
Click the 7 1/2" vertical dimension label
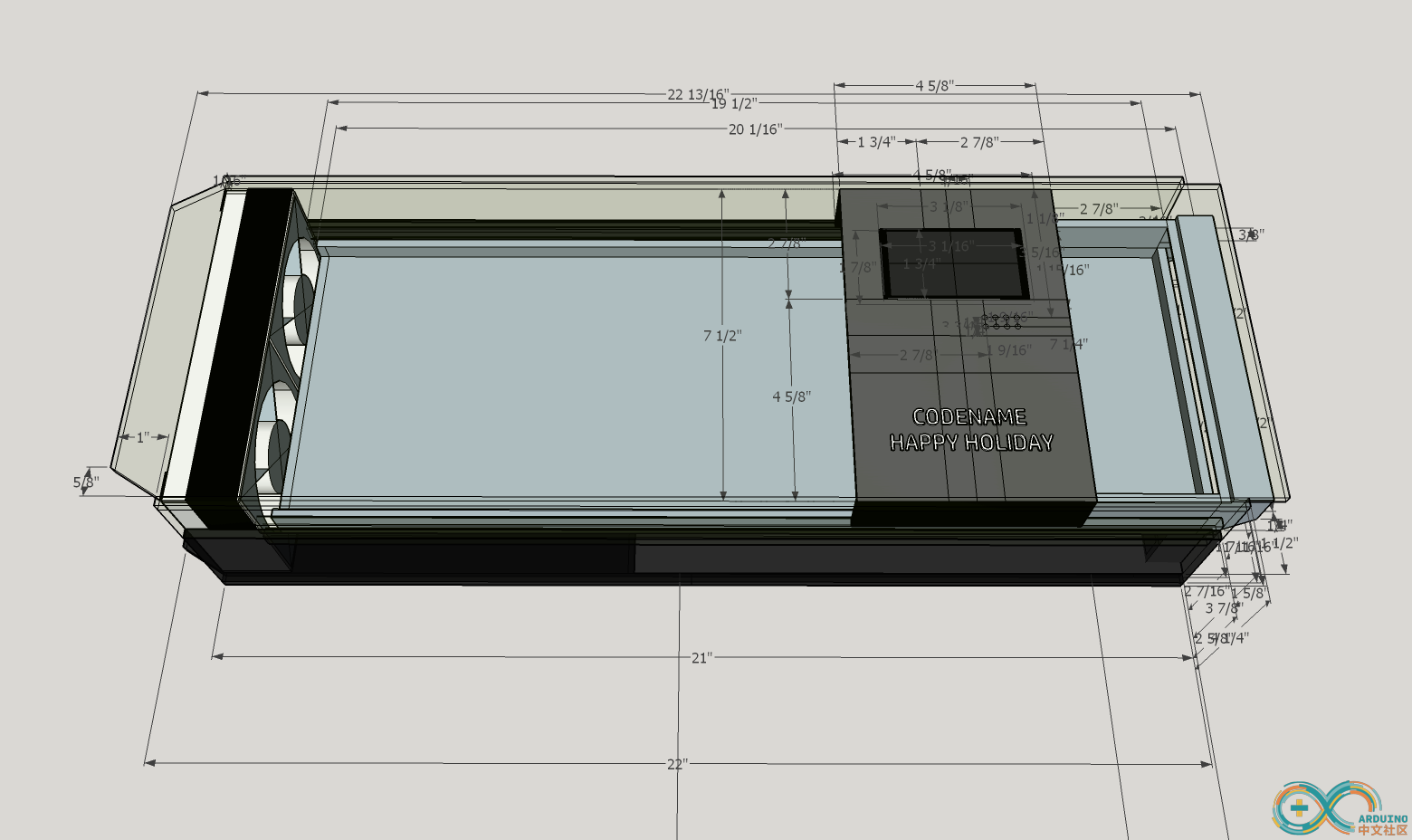[722, 336]
